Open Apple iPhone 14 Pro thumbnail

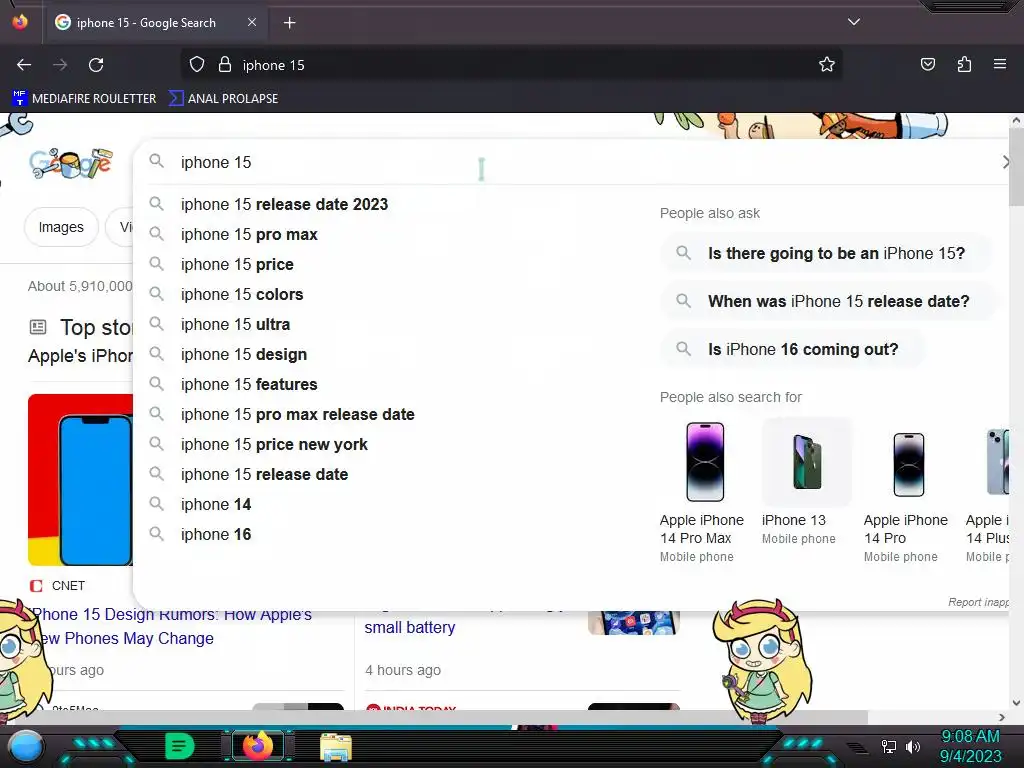click(x=908, y=464)
